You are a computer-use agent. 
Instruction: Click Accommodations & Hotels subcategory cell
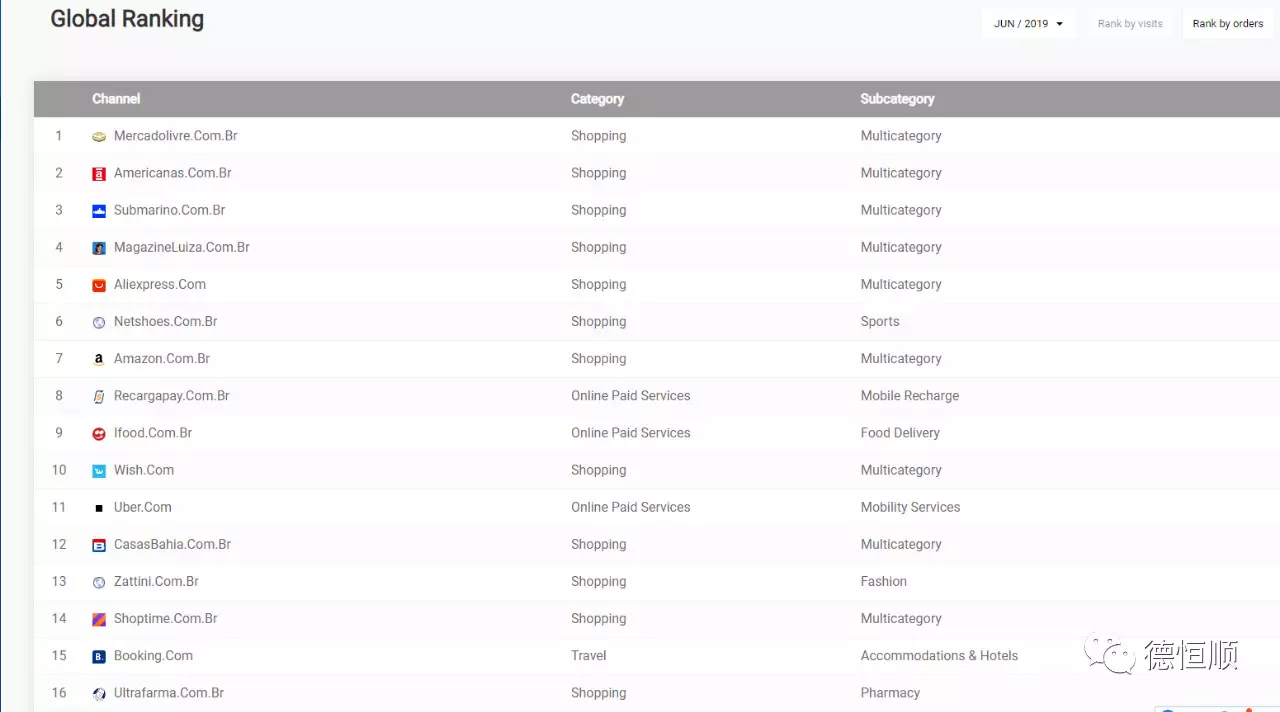click(939, 655)
